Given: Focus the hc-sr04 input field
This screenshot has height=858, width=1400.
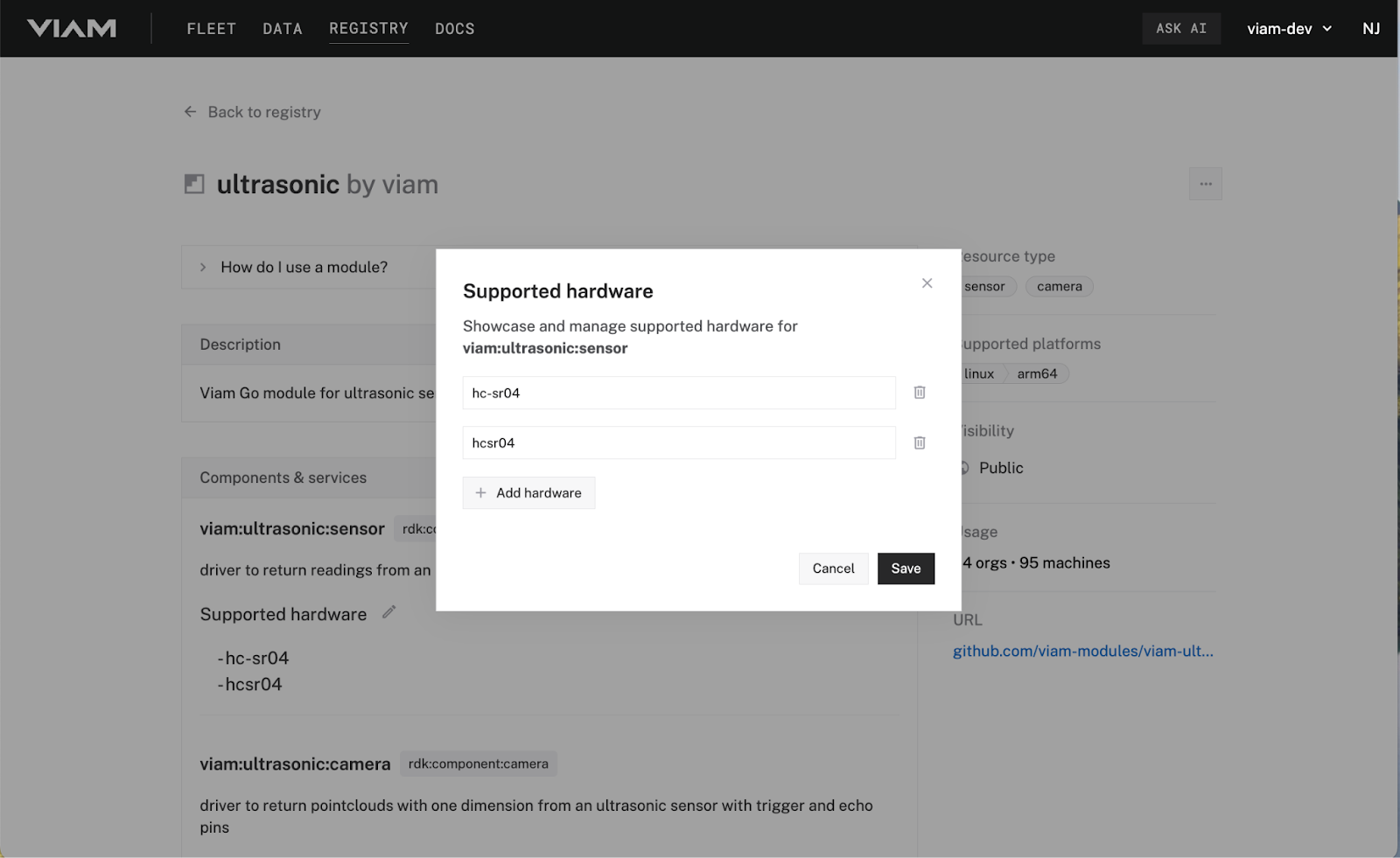Looking at the screenshot, I should (x=679, y=393).
